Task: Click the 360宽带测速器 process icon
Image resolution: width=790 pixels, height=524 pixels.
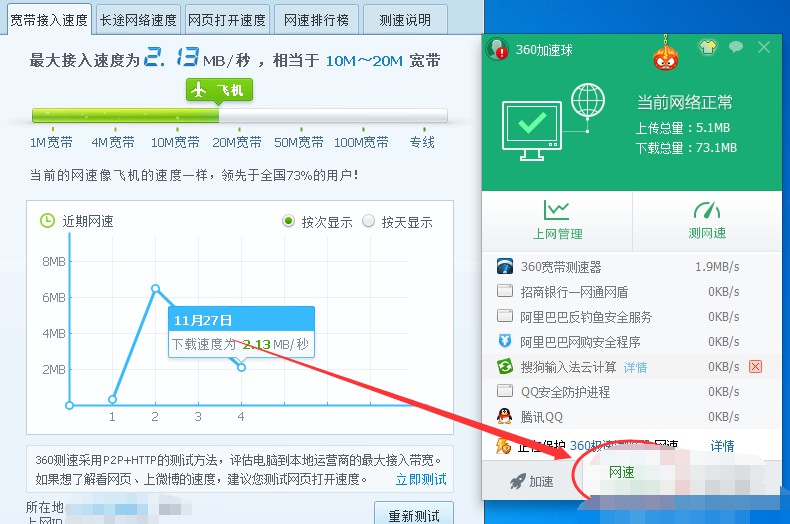Action: point(505,267)
